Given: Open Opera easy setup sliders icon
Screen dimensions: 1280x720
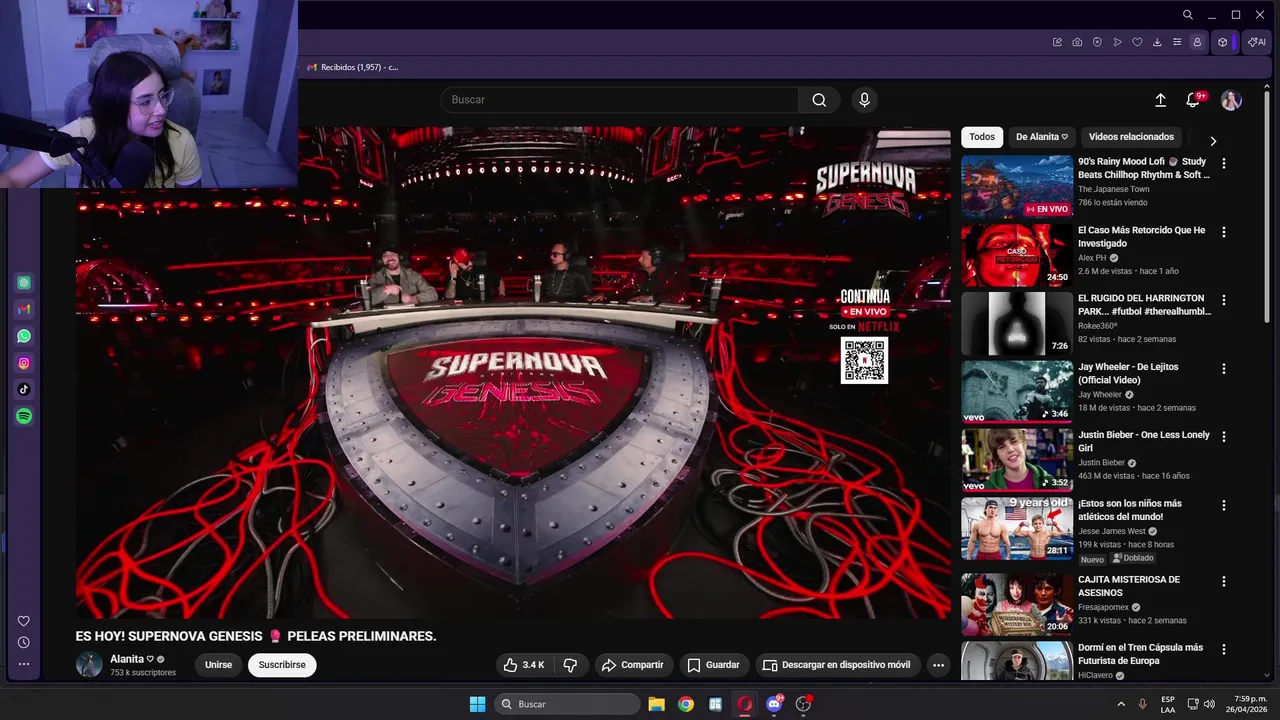Looking at the screenshot, I should coord(1177,42).
